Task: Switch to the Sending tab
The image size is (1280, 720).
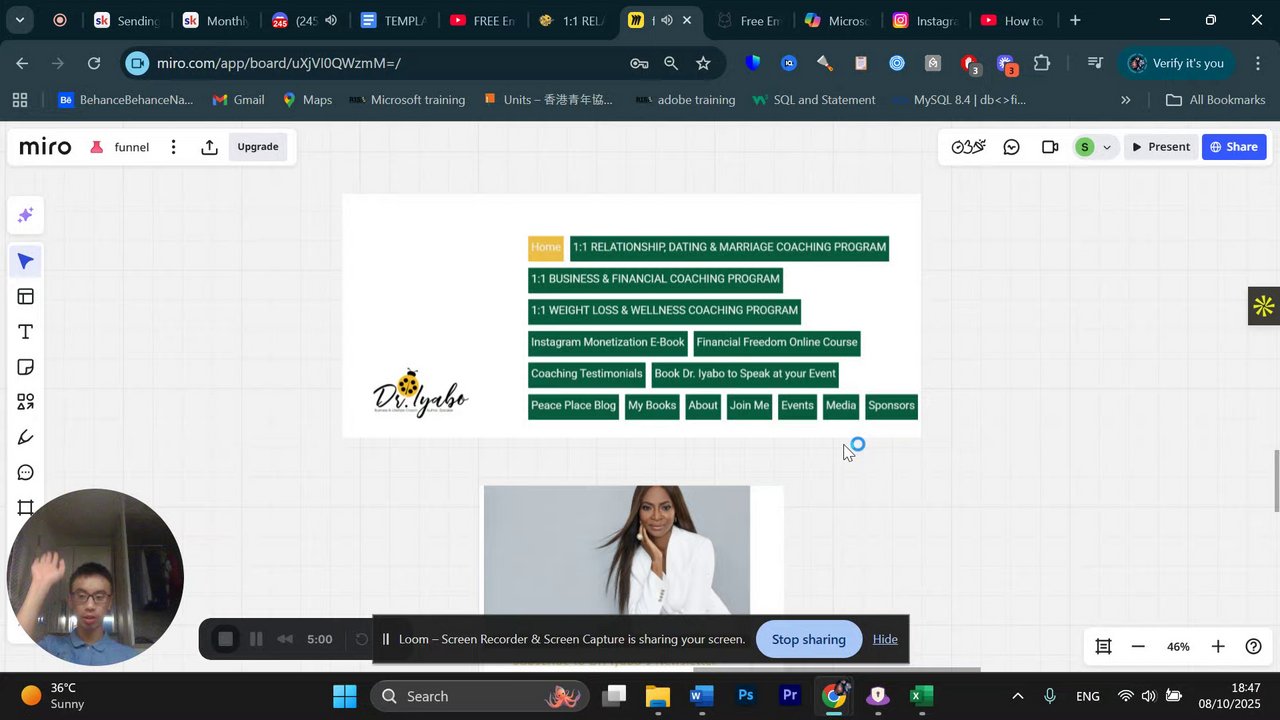Action: pyautogui.click(x=126, y=20)
